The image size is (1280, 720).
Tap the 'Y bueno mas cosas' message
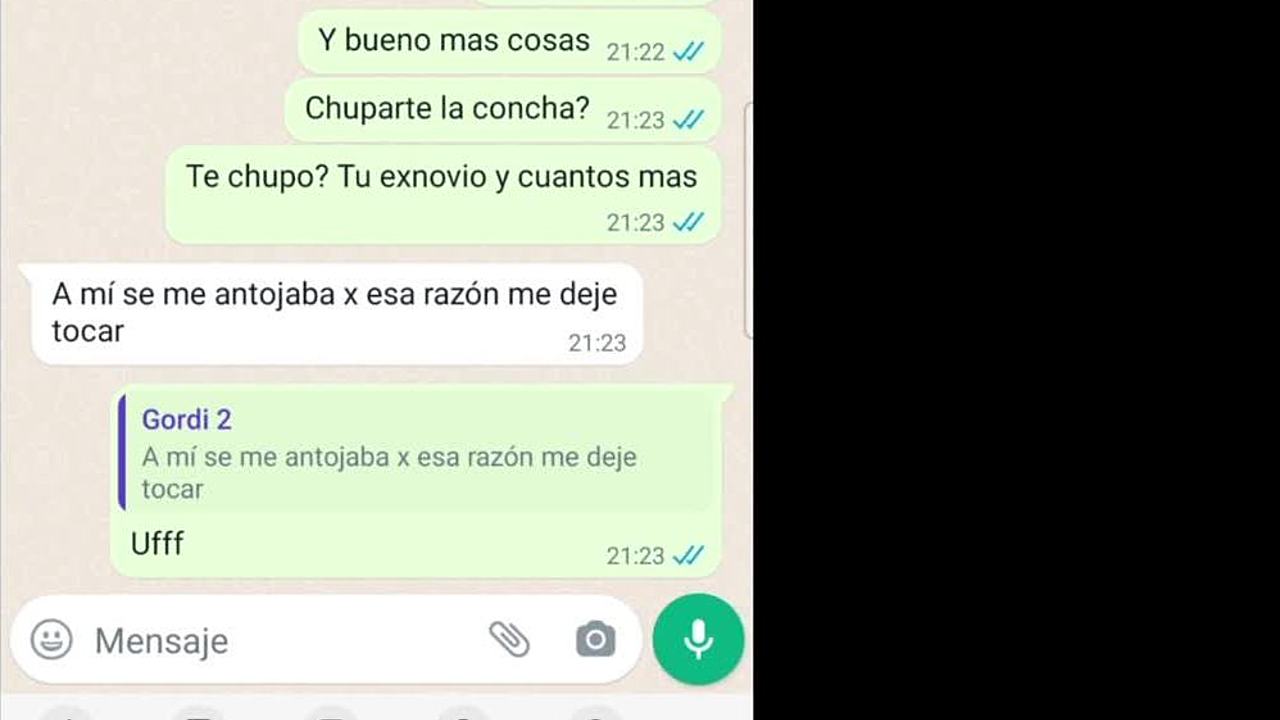510,42
